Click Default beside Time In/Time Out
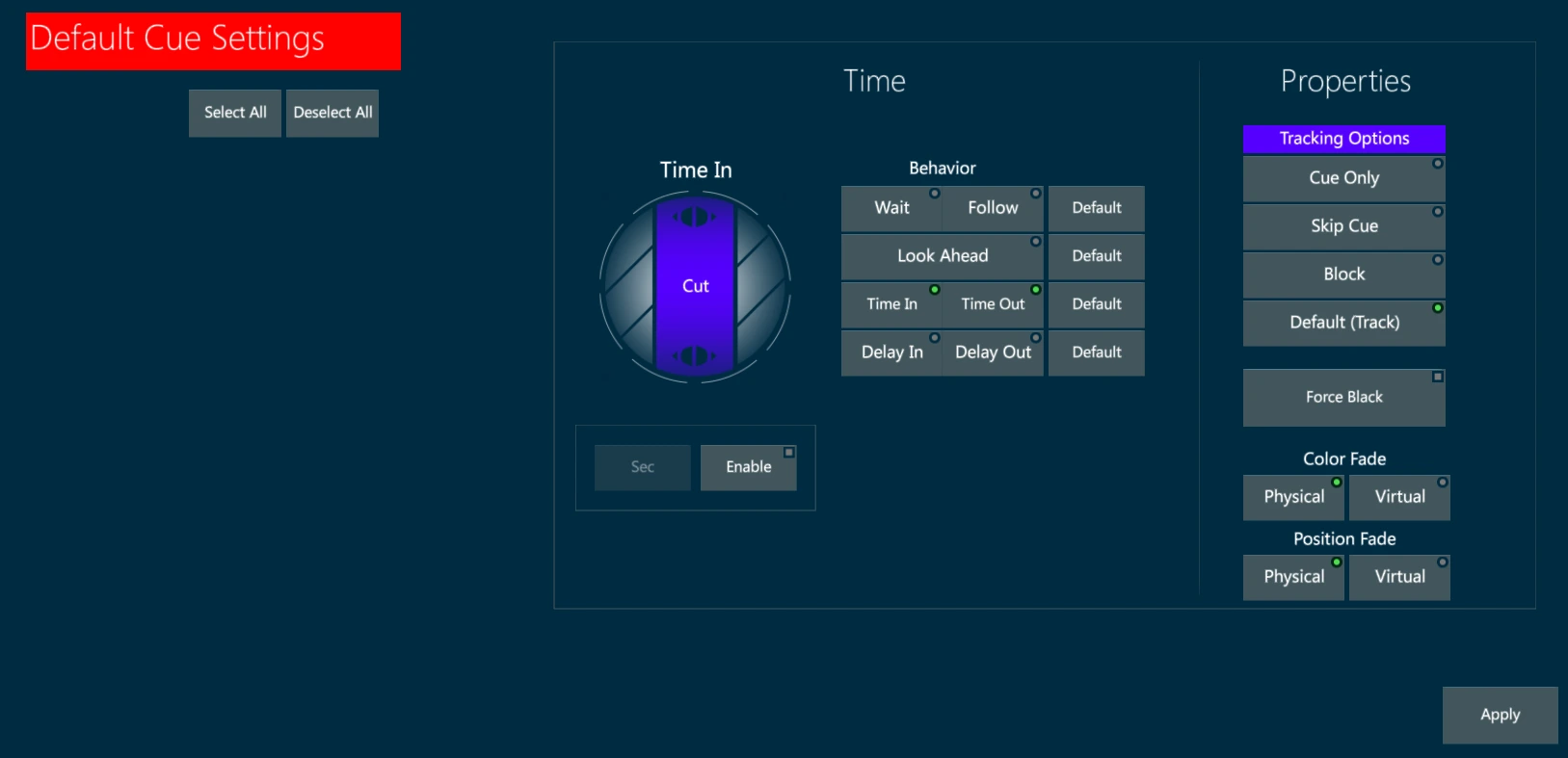Screen dimensions: 1568x758 pyautogui.click(x=1097, y=304)
